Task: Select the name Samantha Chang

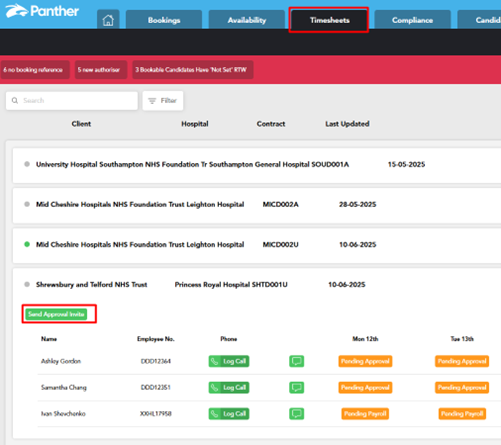Action: tap(64, 387)
